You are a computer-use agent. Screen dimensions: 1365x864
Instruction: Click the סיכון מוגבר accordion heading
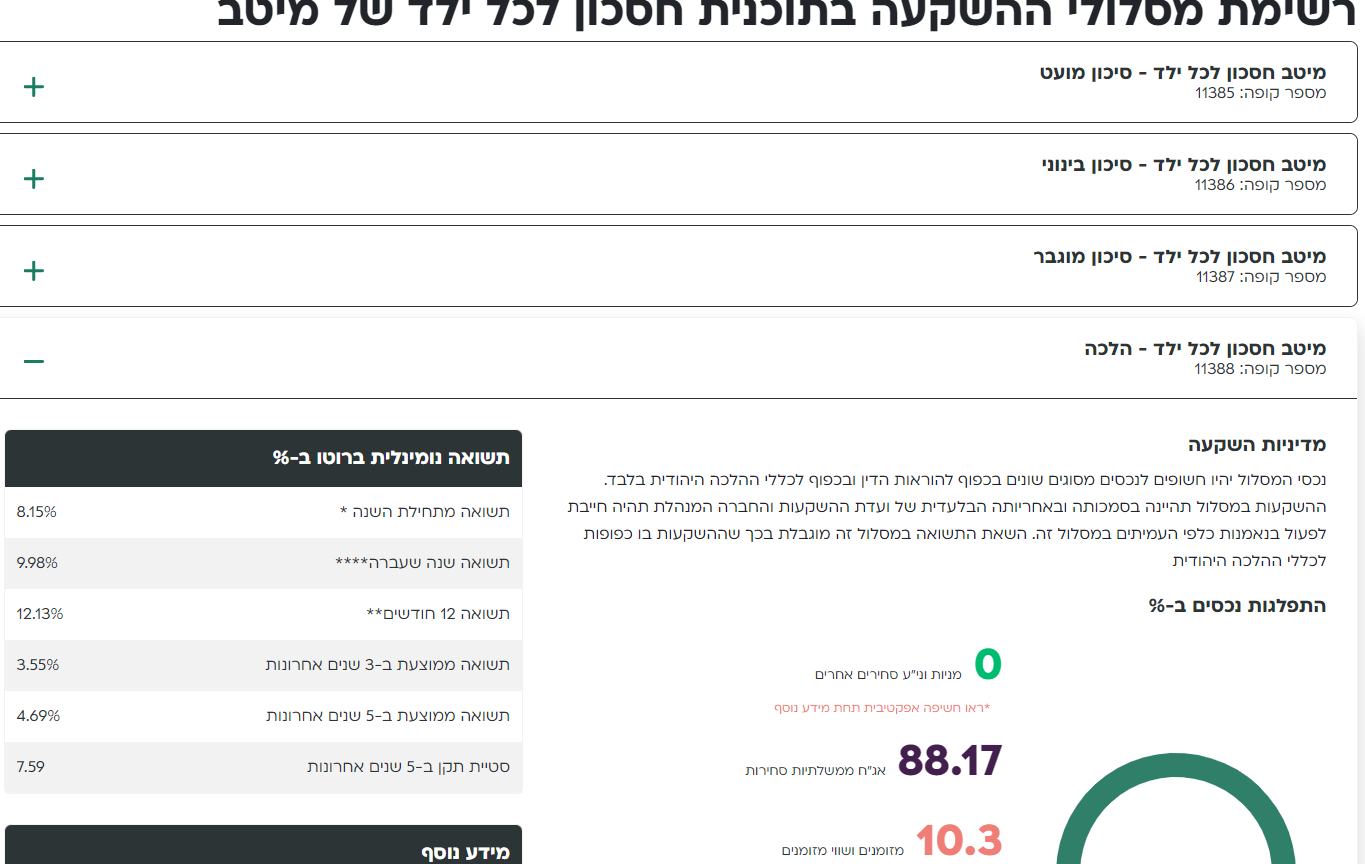coord(1179,257)
